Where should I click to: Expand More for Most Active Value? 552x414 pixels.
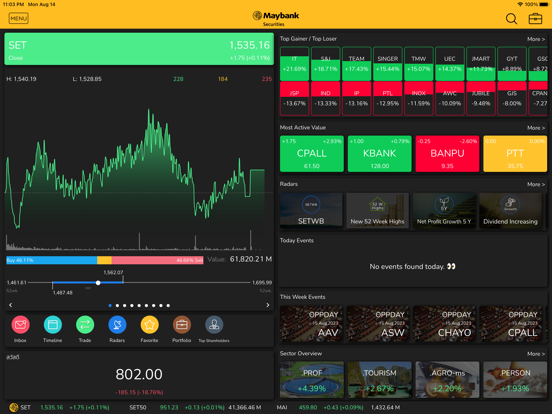536,128
